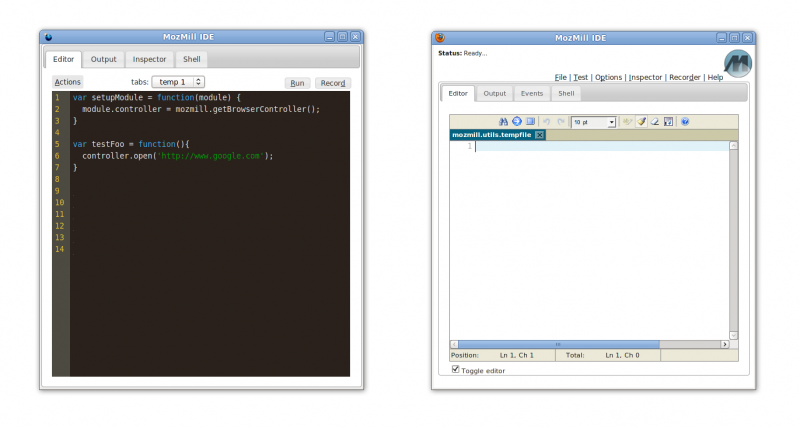Open the 10 pt font size dropdown
800x428 pixels.
point(593,122)
